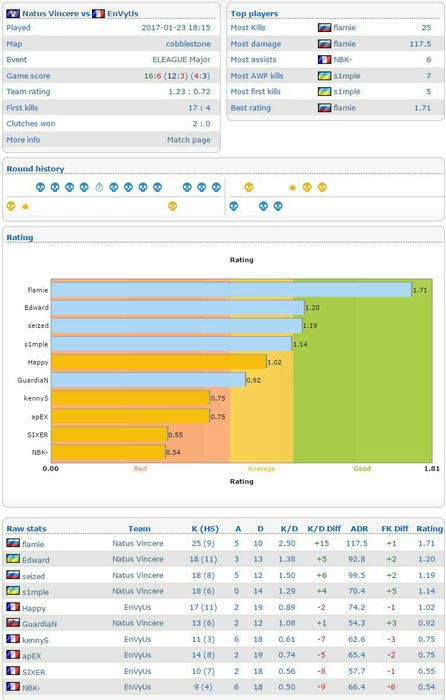Sort Raw stats by FK Diff column
This screenshot has height=700, width=446.
coord(395,529)
